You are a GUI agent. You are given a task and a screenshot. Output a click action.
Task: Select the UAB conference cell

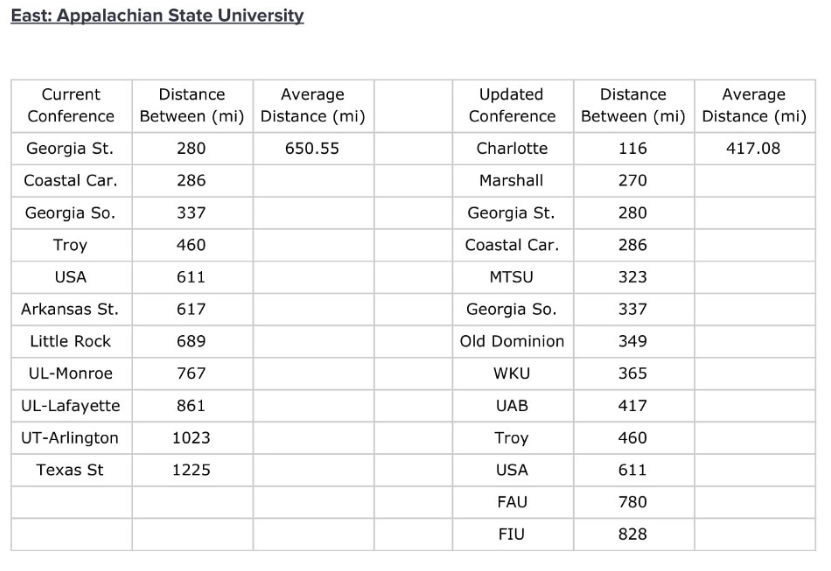pos(512,406)
